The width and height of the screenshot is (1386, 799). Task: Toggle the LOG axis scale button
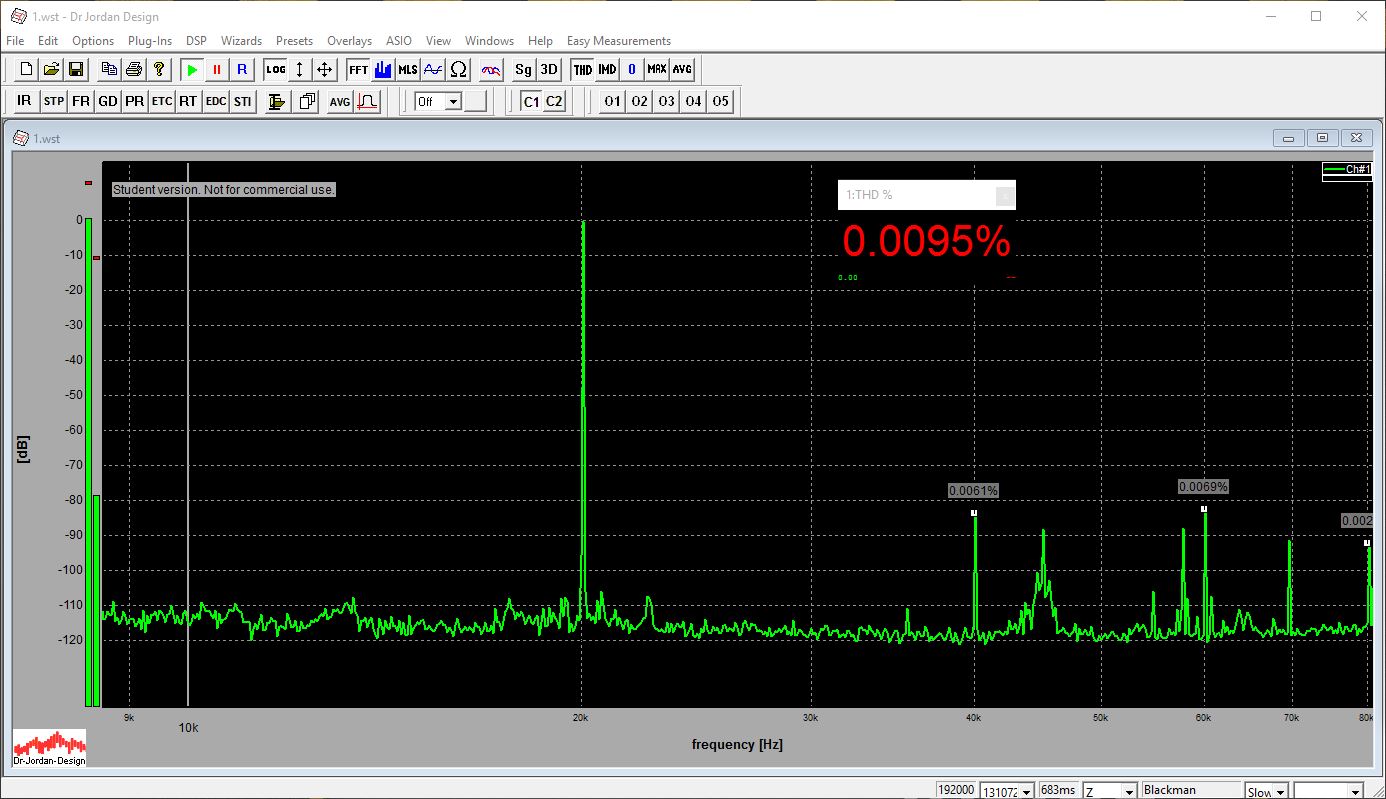[275, 69]
